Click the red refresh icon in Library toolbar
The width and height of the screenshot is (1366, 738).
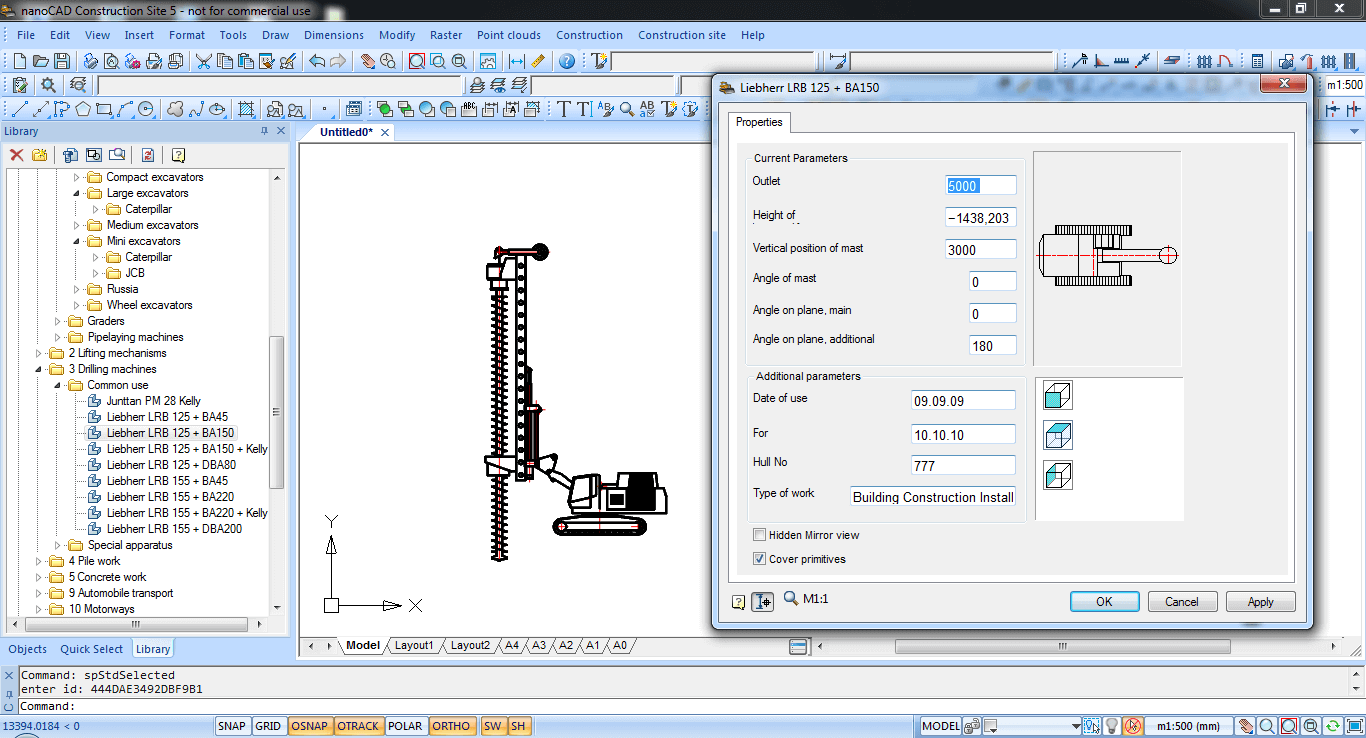[x=148, y=155]
